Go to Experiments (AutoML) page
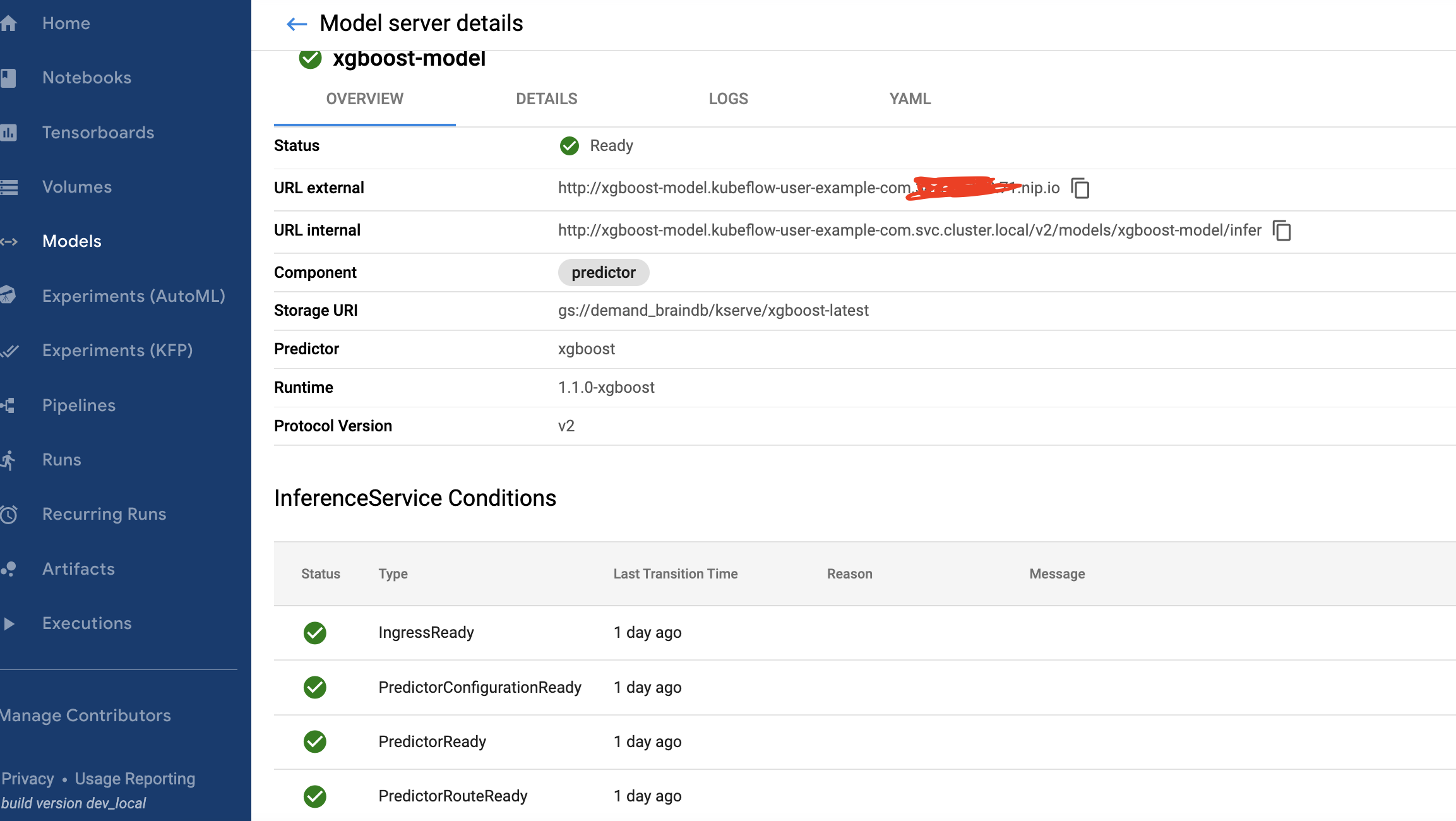Viewport: 1456px width, 821px height. pos(133,296)
